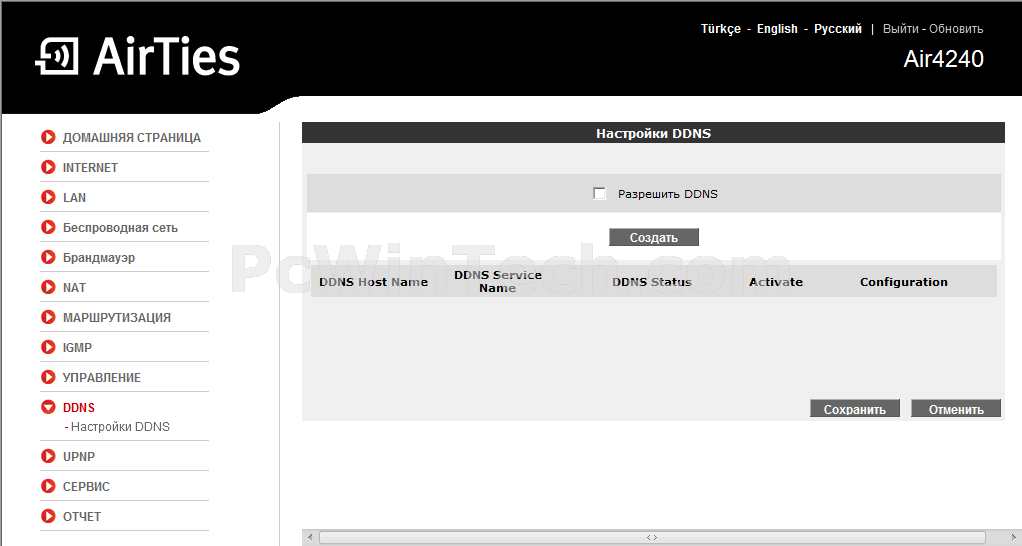
Task: Open the UPNP menu section
Action: point(79,457)
